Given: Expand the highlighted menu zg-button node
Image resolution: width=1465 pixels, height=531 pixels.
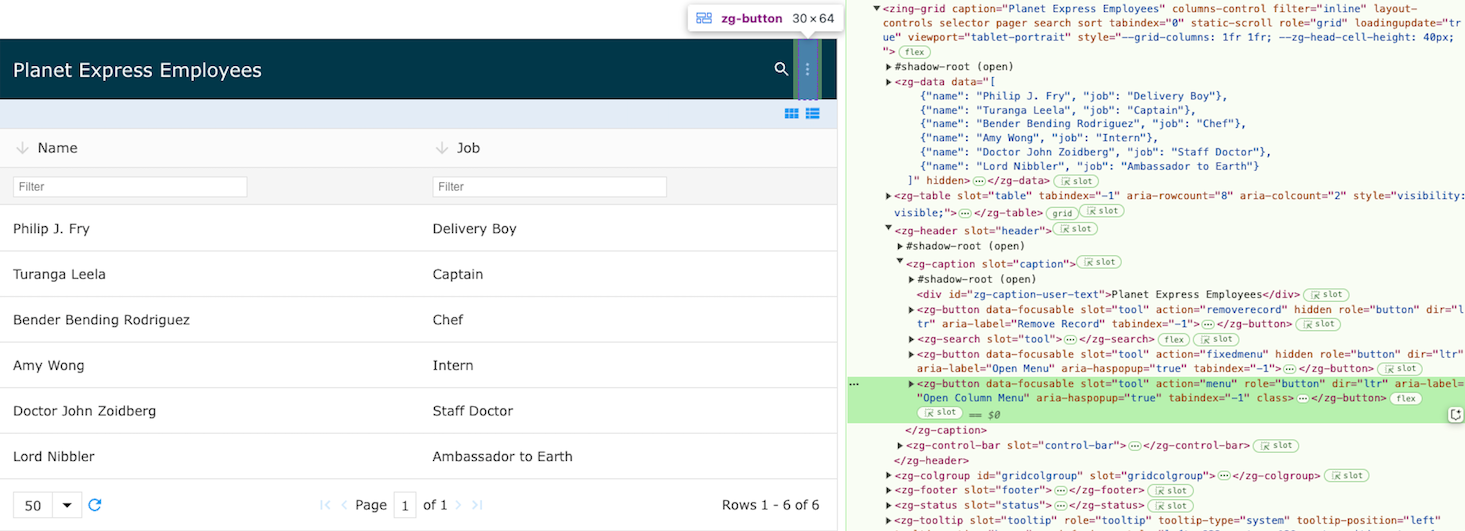Looking at the screenshot, I should click(911, 384).
